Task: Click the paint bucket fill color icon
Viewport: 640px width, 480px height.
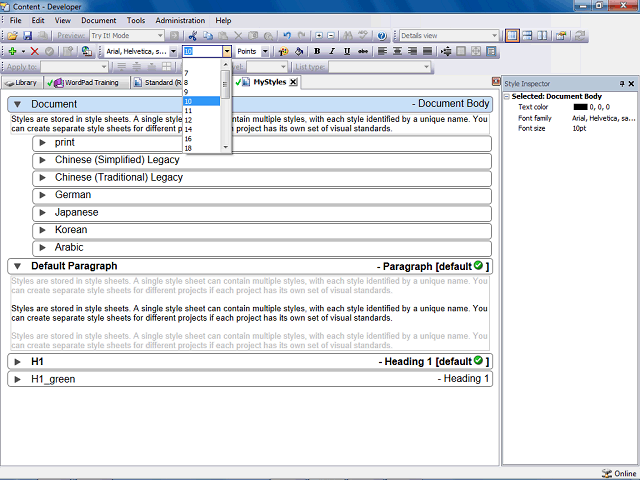Action: [299, 51]
